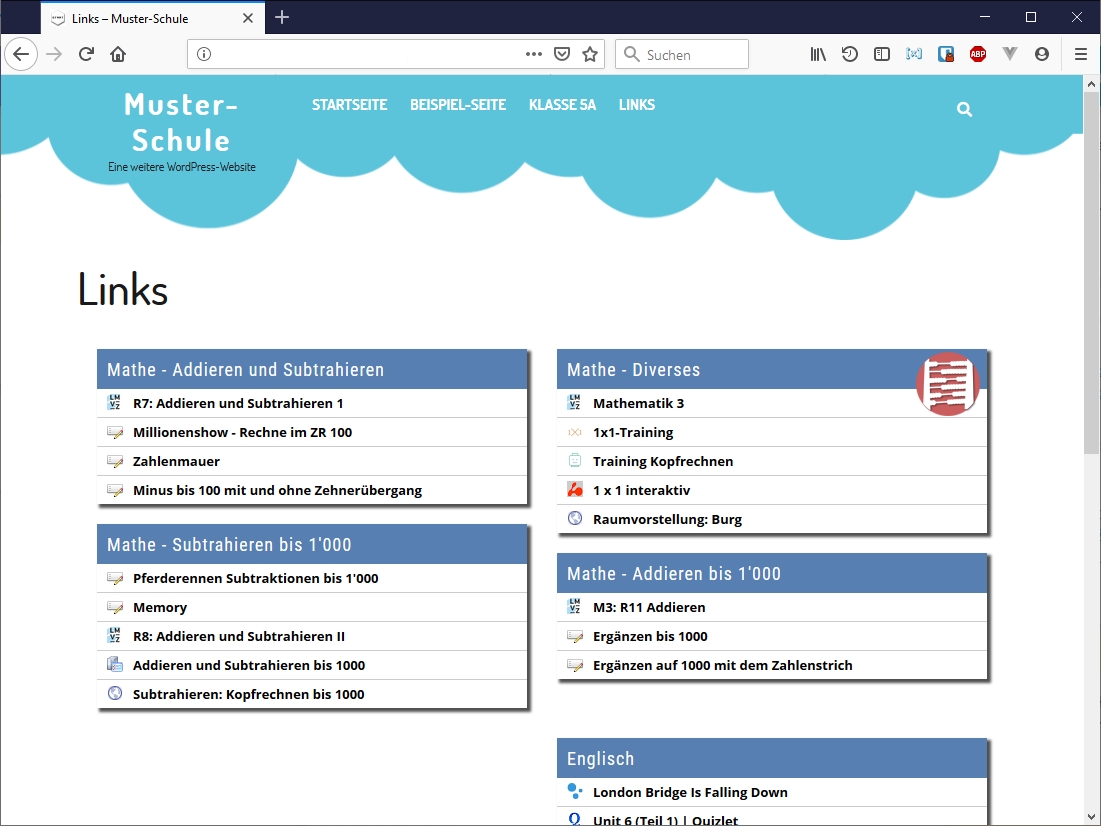Open Addieren und Subtrahieren bis 1000 link

pos(249,664)
